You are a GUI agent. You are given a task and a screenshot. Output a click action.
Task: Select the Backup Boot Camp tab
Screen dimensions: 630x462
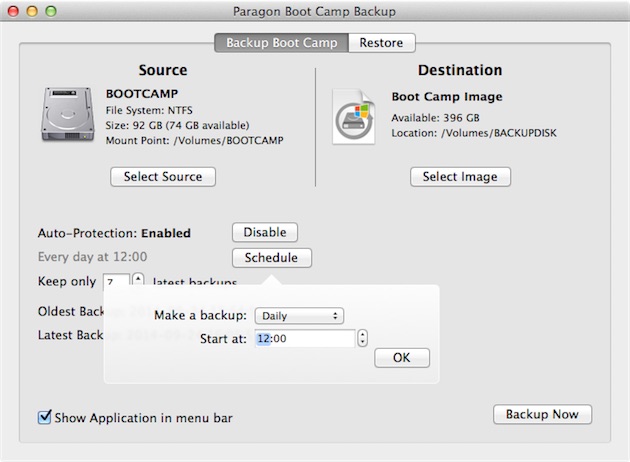tap(282, 43)
